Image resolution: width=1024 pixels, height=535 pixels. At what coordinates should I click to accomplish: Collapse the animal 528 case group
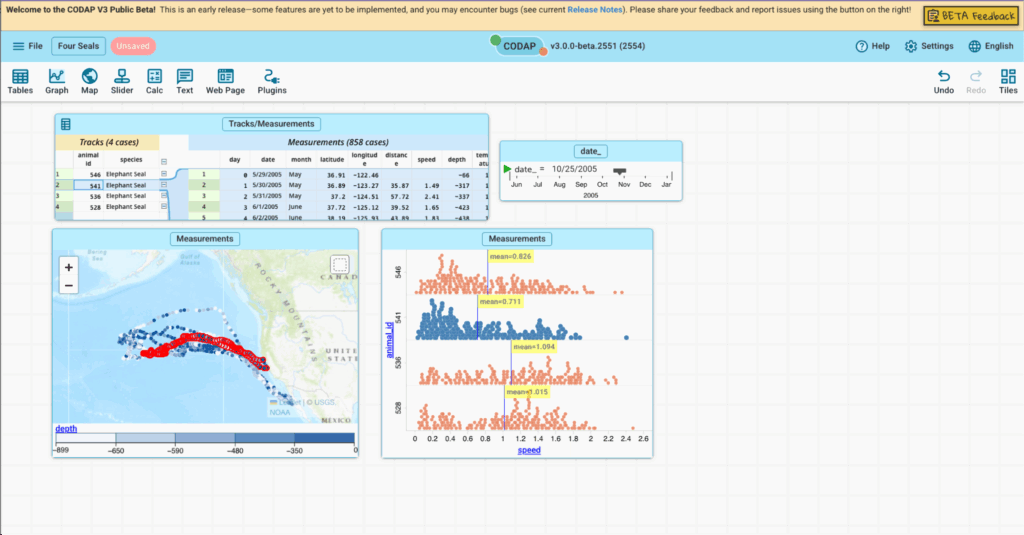coord(164,207)
